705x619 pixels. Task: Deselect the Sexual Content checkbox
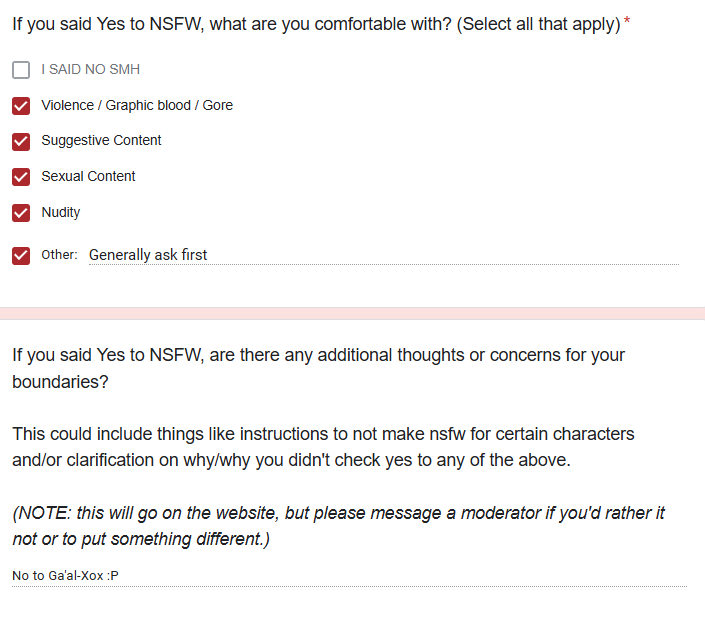(x=21, y=177)
